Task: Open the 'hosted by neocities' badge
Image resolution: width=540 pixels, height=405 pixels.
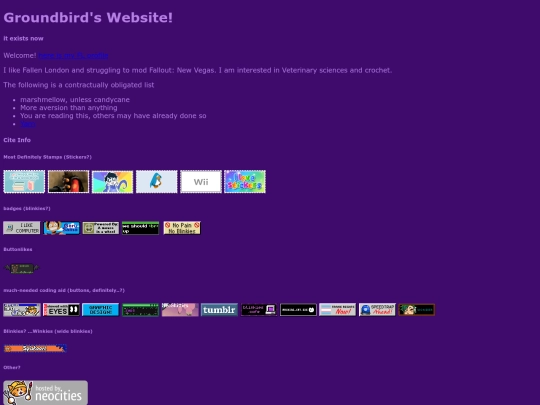Action: point(45,393)
